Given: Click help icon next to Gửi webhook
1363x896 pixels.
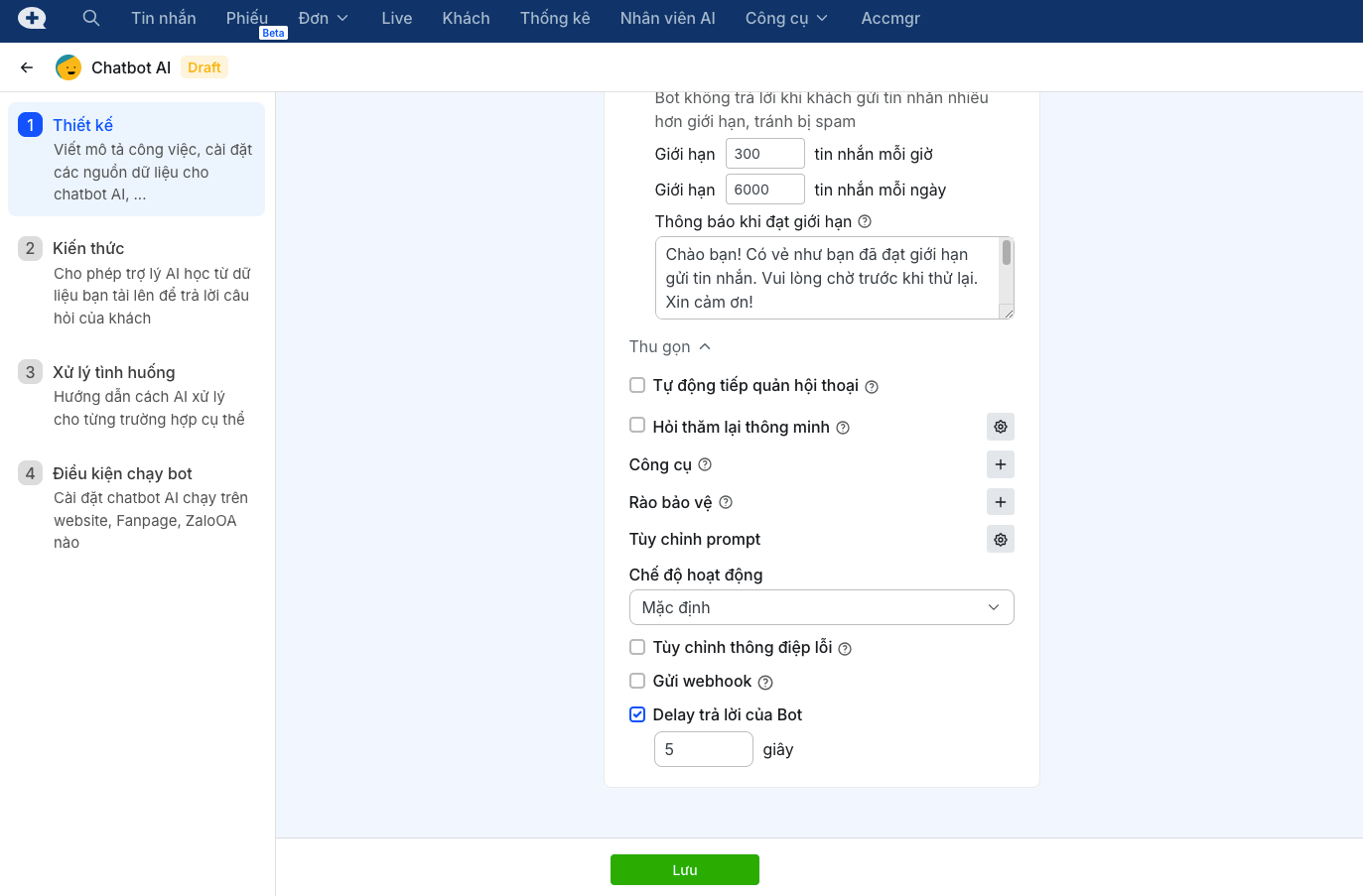Looking at the screenshot, I should click(765, 683).
